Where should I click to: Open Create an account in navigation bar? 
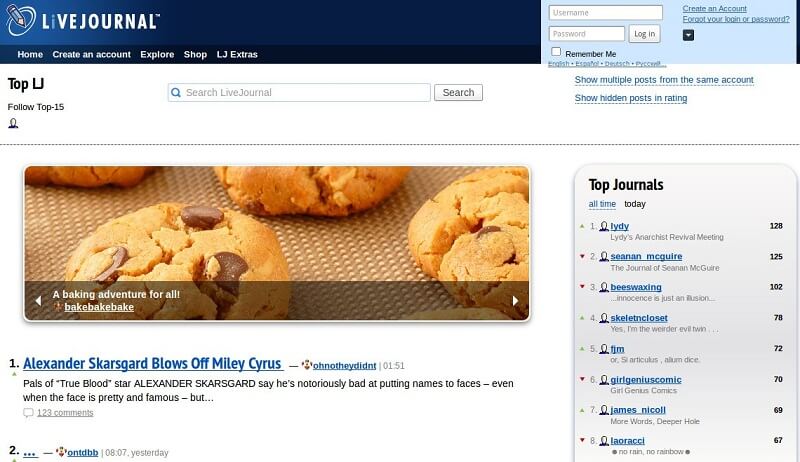tap(91, 55)
